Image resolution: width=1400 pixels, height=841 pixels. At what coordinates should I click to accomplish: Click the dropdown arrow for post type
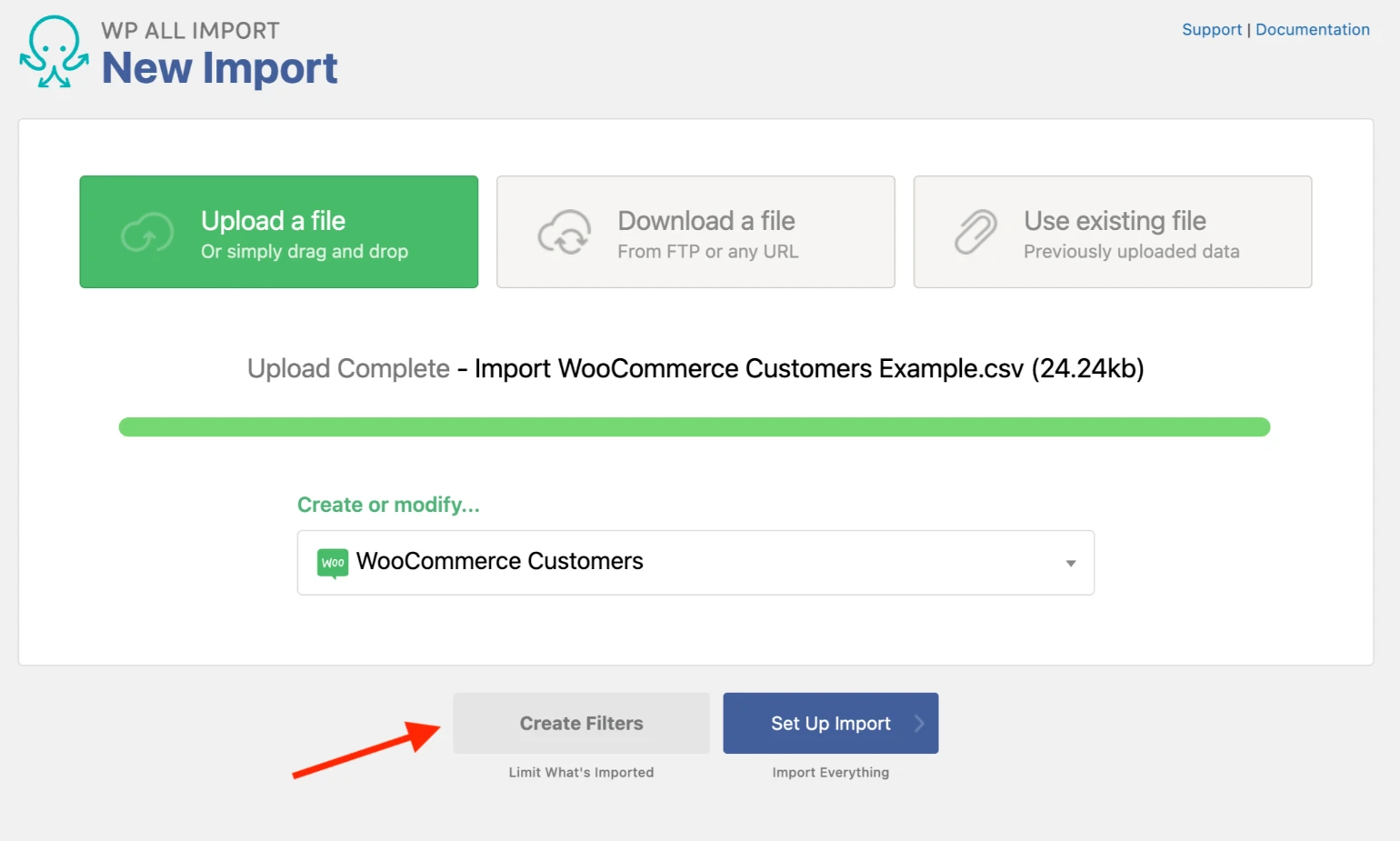click(x=1071, y=564)
